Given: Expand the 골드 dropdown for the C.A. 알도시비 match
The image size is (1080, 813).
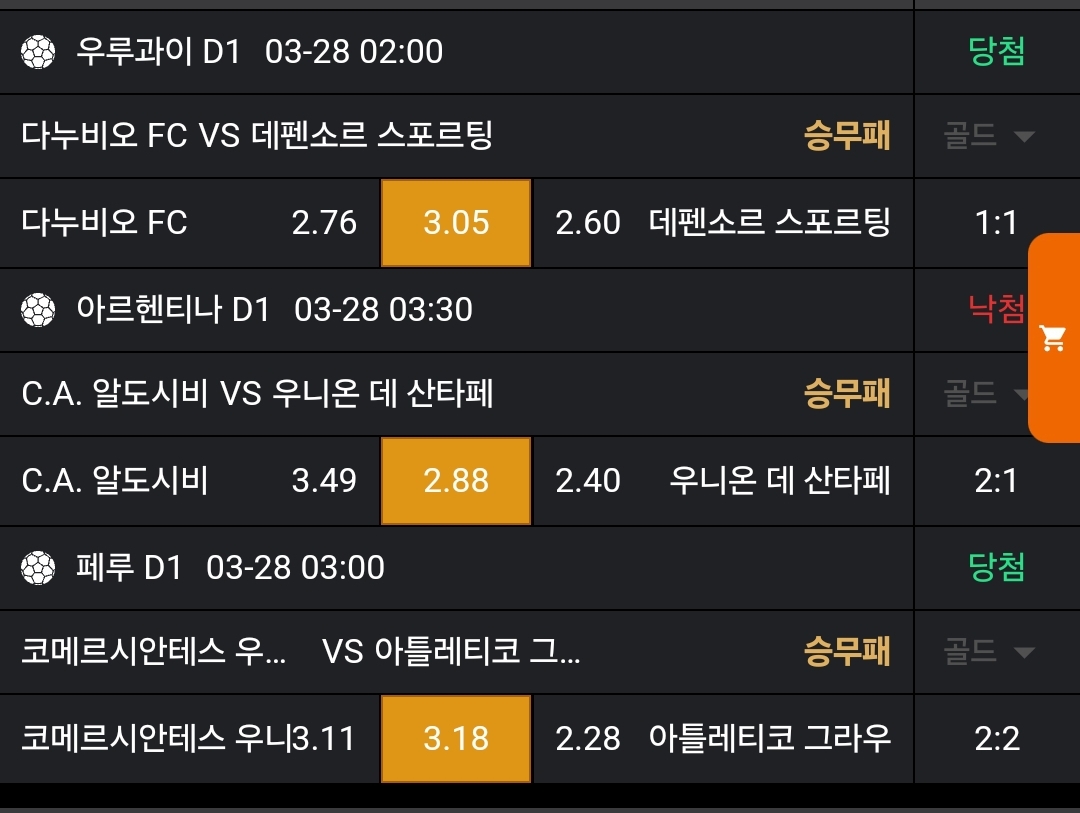Looking at the screenshot, I should (985, 394).
